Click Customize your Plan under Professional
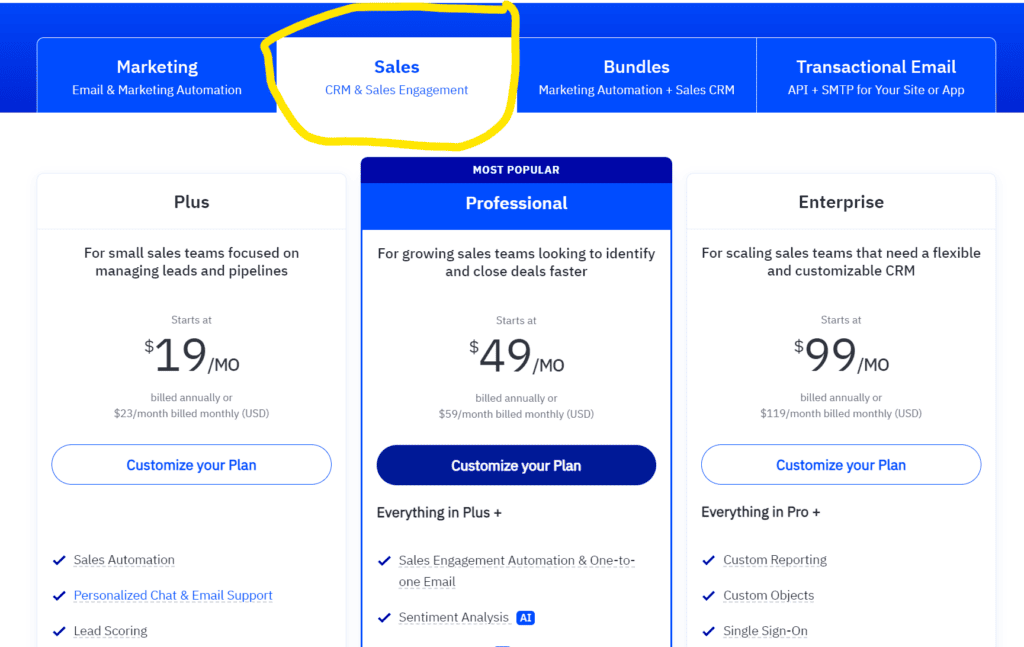Image resolution: width=1024 pixels, height=647 pixels. coord(516,466)
